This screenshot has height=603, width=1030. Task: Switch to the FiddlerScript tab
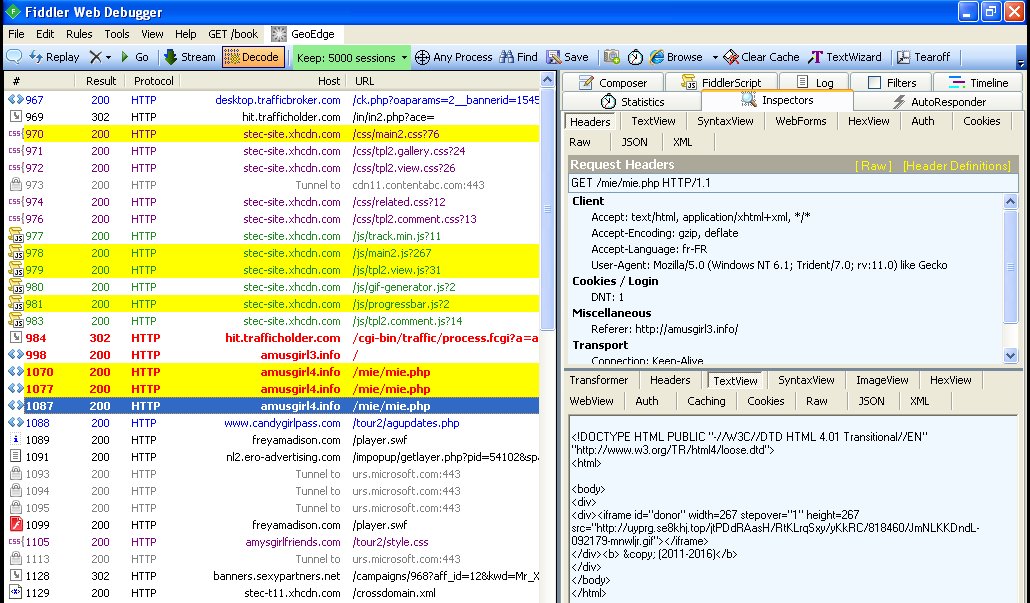click(x=721, y=83)
